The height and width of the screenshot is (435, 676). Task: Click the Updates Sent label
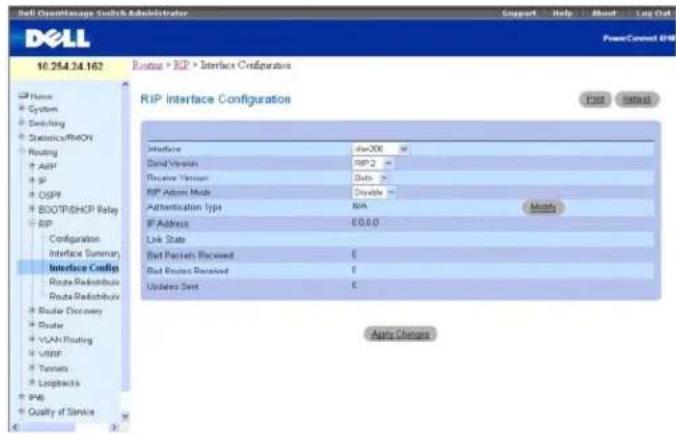[173, 286]
